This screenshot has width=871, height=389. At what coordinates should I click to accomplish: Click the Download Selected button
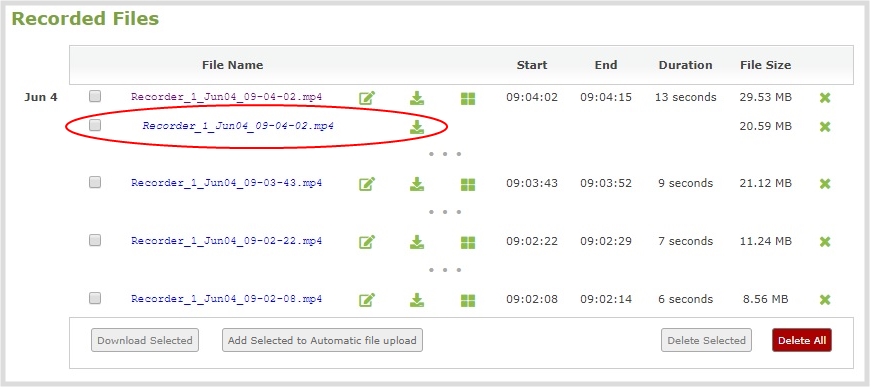145,341
